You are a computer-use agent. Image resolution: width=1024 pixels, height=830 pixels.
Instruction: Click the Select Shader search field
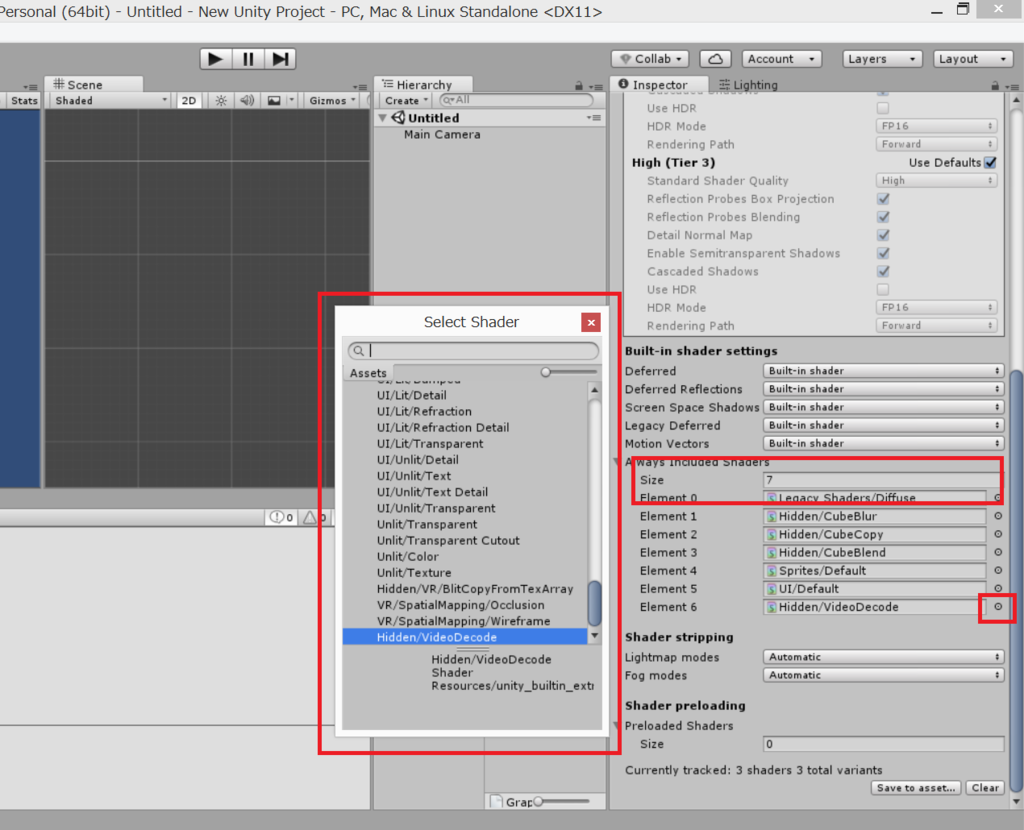tap(473, 351)
